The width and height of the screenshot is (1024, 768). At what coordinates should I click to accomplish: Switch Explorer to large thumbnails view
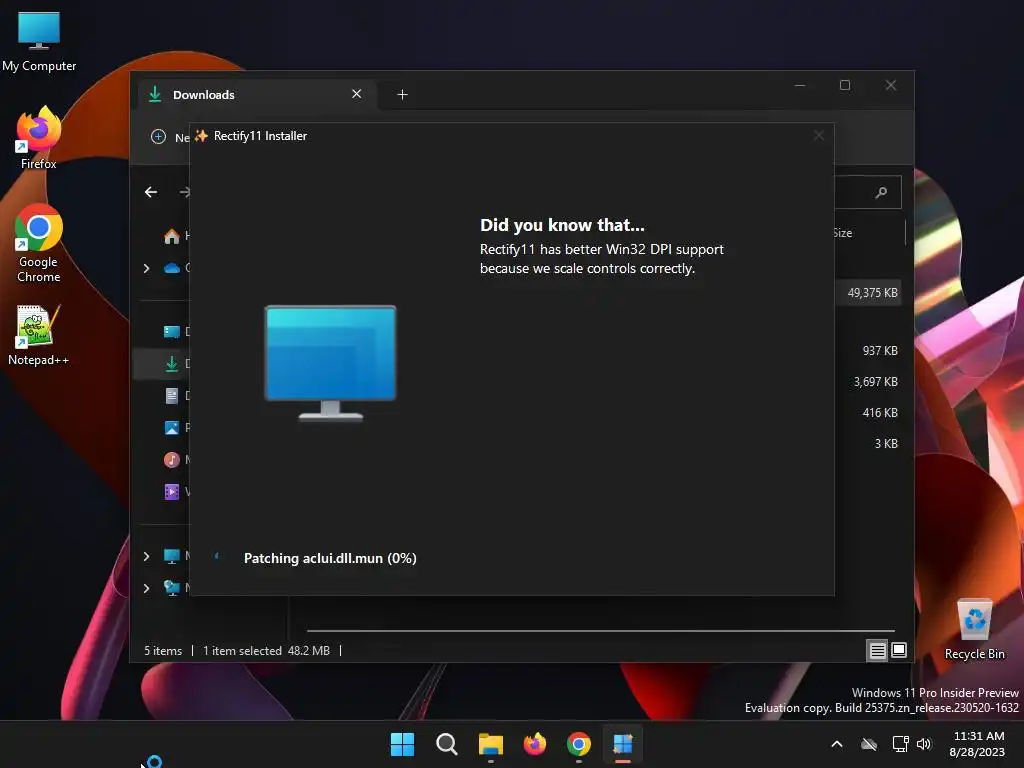tap(899, 650)
